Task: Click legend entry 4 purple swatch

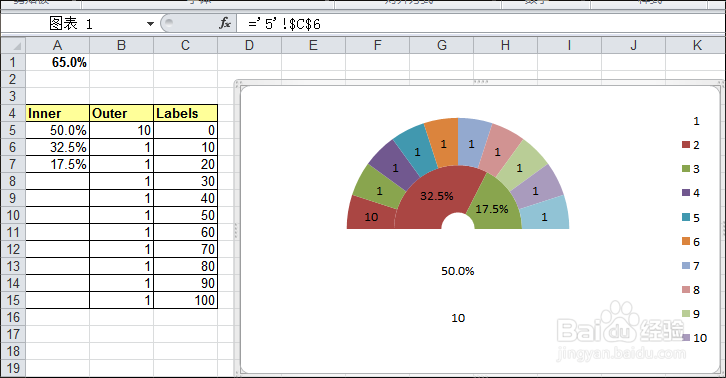Action: pyautogui.click(x=686, y=193)
